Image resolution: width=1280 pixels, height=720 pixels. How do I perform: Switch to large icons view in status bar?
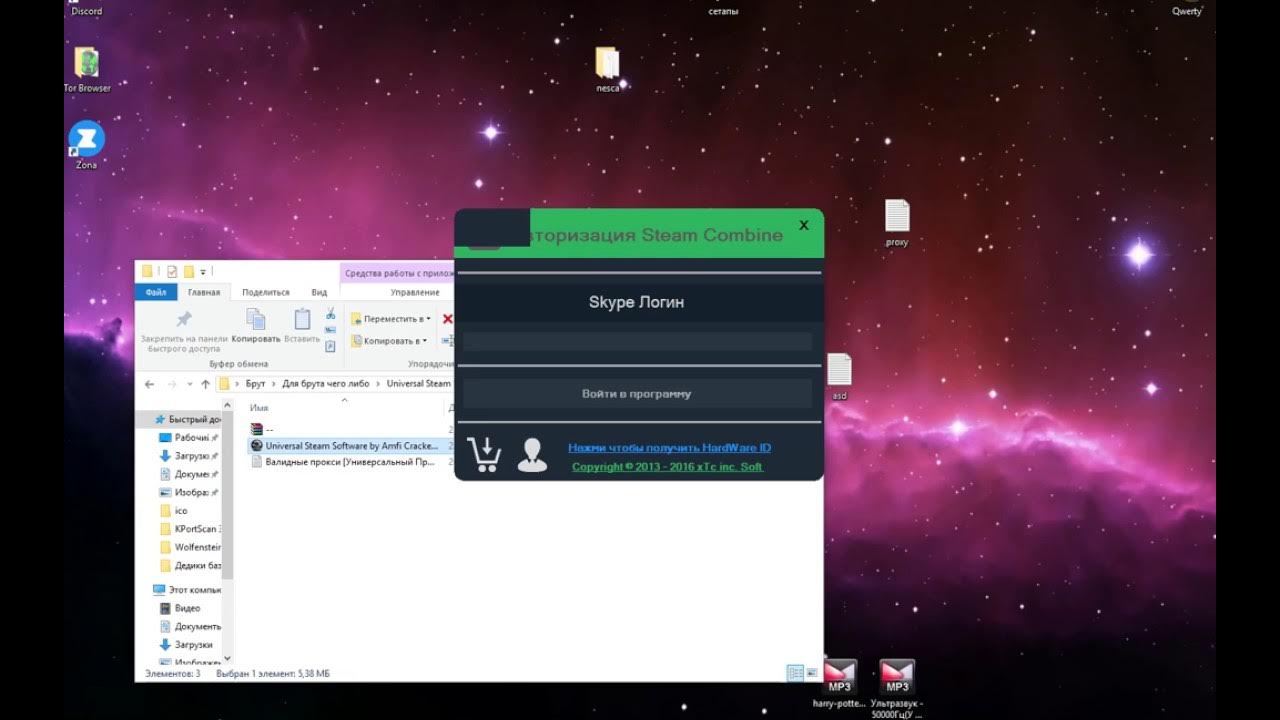pyautogui.click(x=812, y=673)
